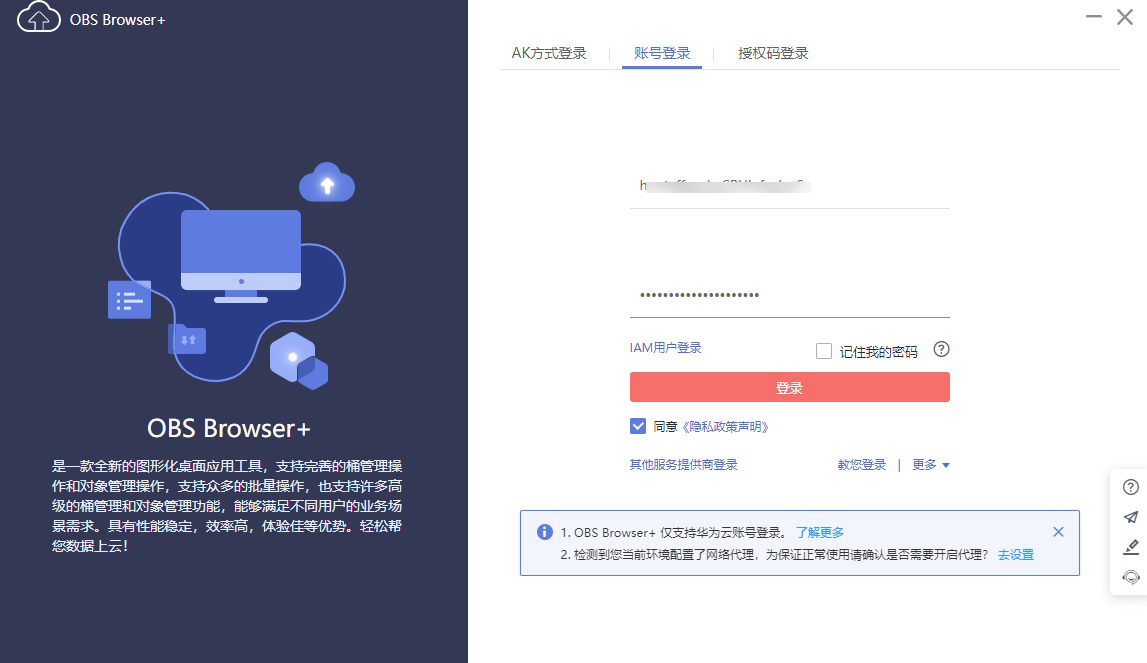
Task: Switch to the 授权码登录 tab
Action: [773, 53]
